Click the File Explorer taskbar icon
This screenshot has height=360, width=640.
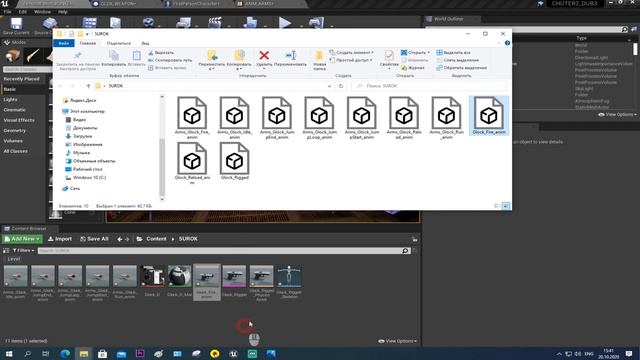pos(84,354)
